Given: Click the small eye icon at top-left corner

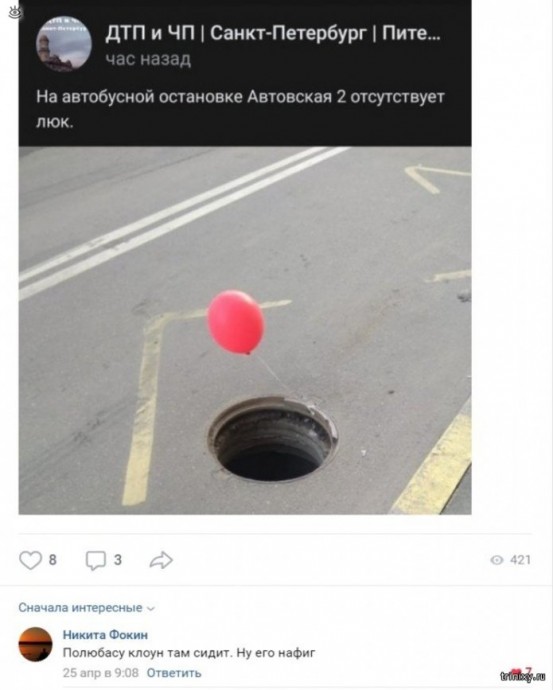Looking at the screenshot, I should click(x=13, y=12).
